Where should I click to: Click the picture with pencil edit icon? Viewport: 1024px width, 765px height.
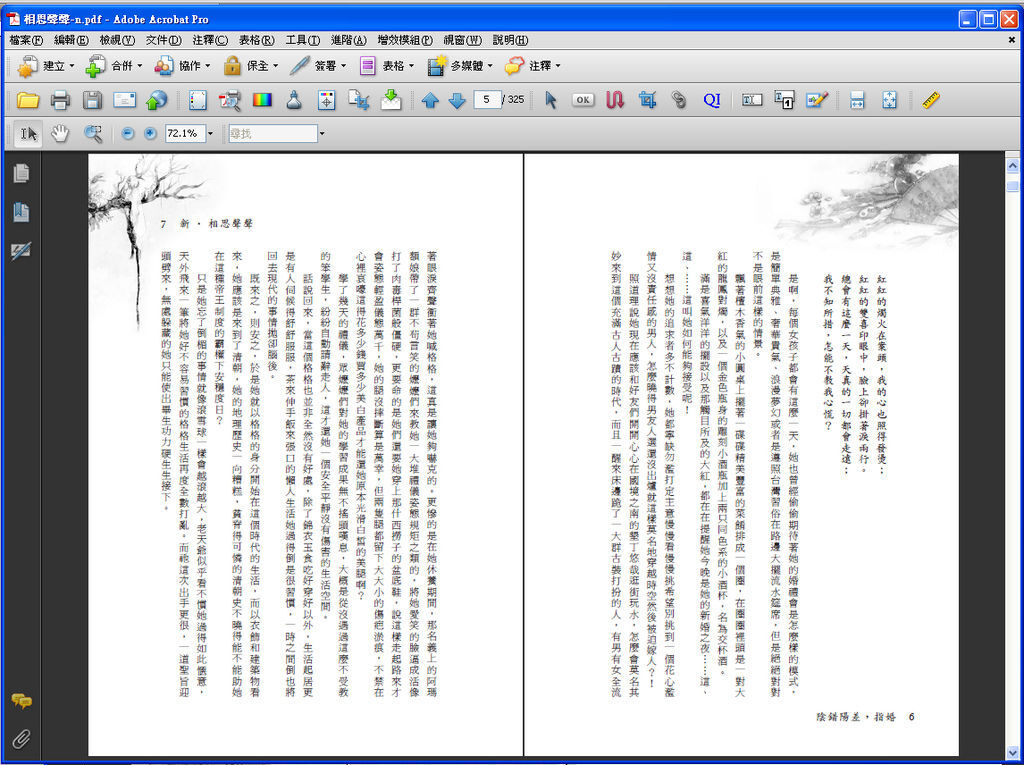pyautogui.click(x=817, y=100)
